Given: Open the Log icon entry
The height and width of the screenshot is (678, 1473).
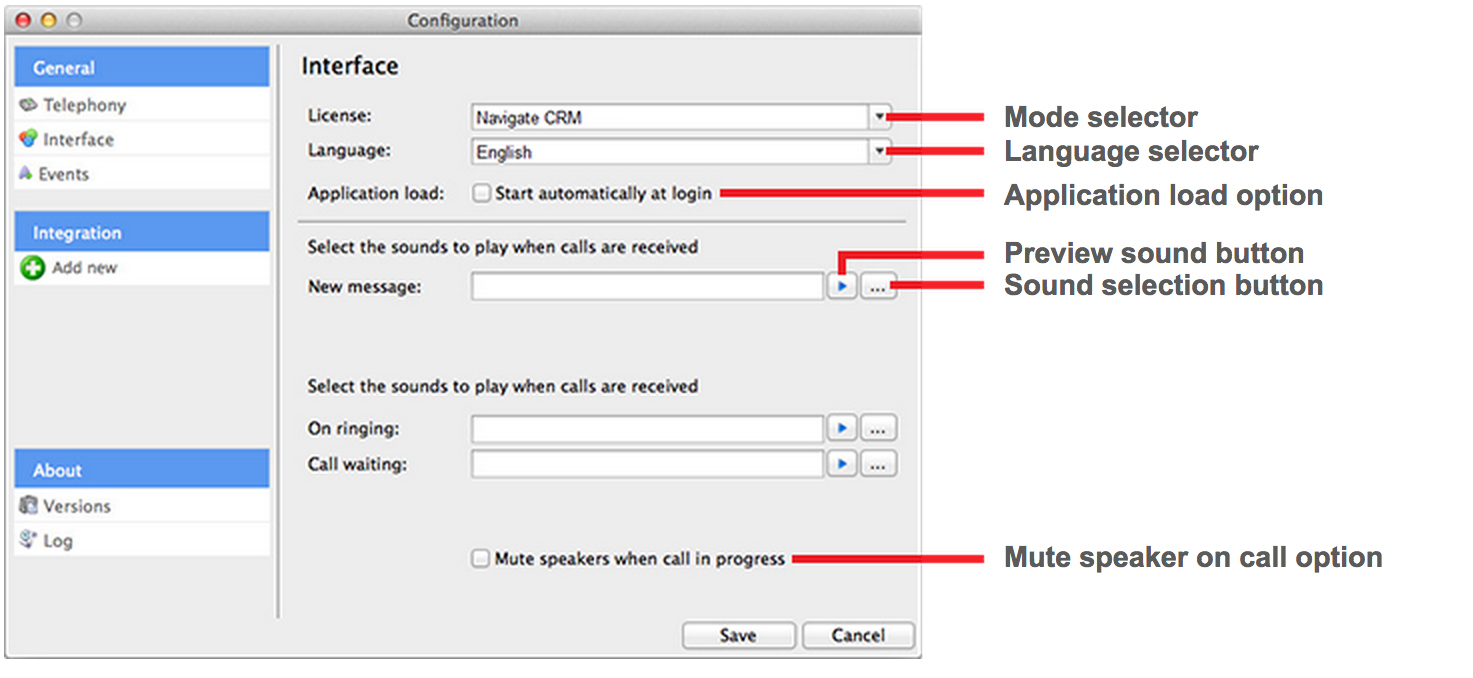Looking at the screenshot, I should pos(28,539).
